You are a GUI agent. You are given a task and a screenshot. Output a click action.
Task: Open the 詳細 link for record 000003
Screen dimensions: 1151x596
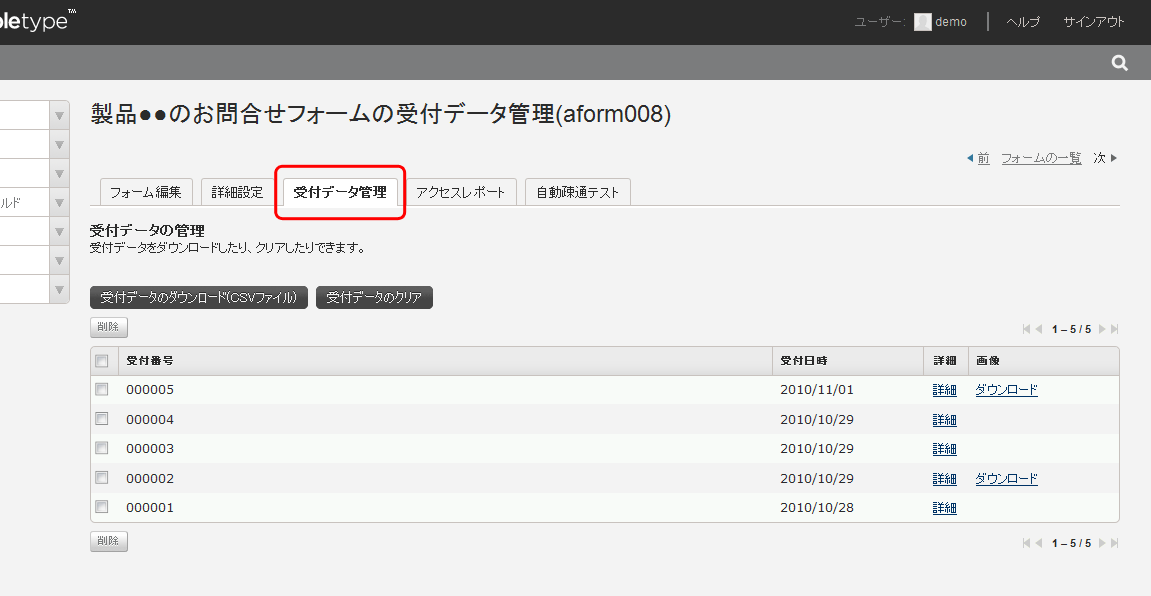[944, 448]
